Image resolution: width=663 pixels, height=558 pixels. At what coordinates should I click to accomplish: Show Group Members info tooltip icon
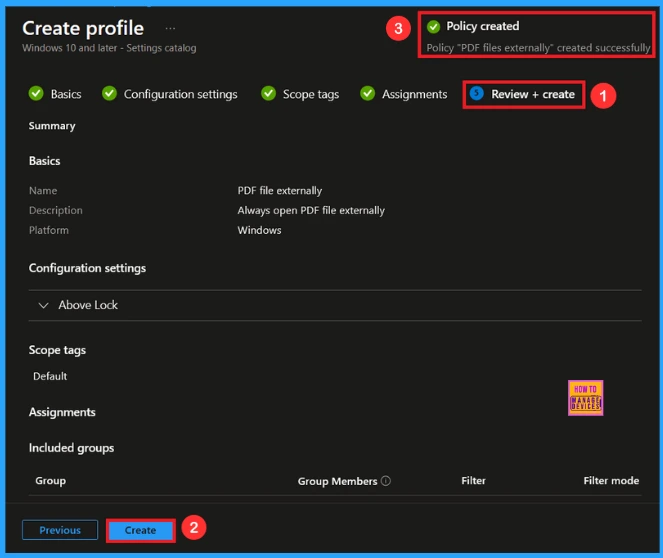click(x=386, y=481)
